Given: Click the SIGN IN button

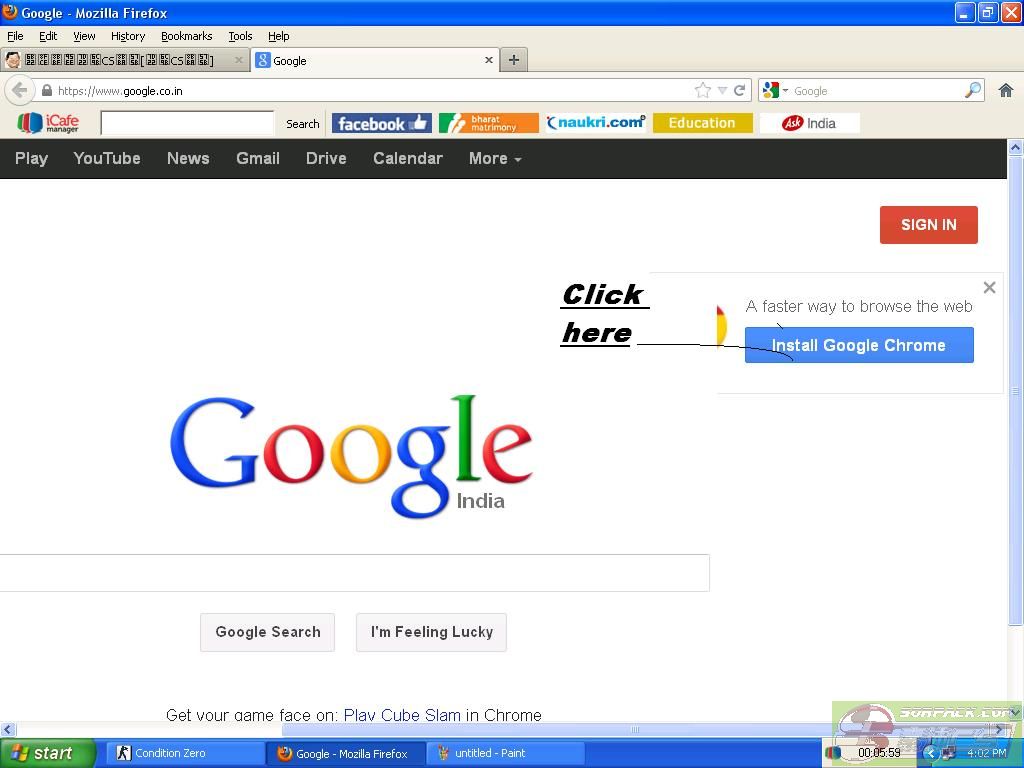Looking at the screenshot, I should pos(928,225).
